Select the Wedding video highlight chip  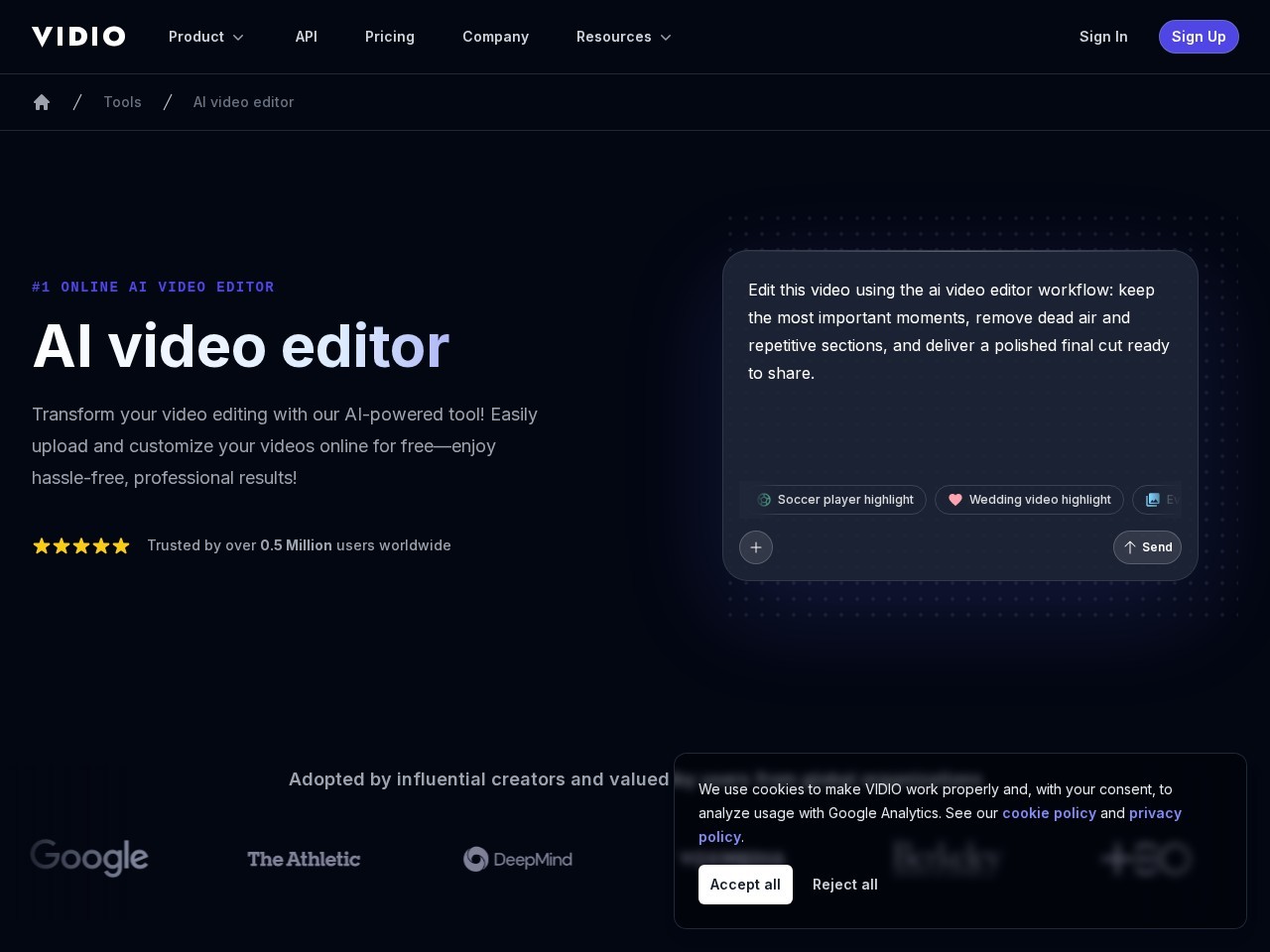point(1029,500)
